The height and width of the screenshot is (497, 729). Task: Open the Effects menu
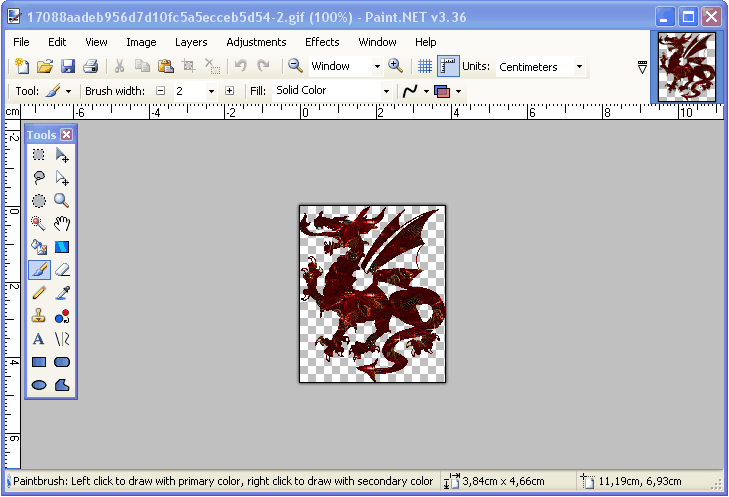322,42
